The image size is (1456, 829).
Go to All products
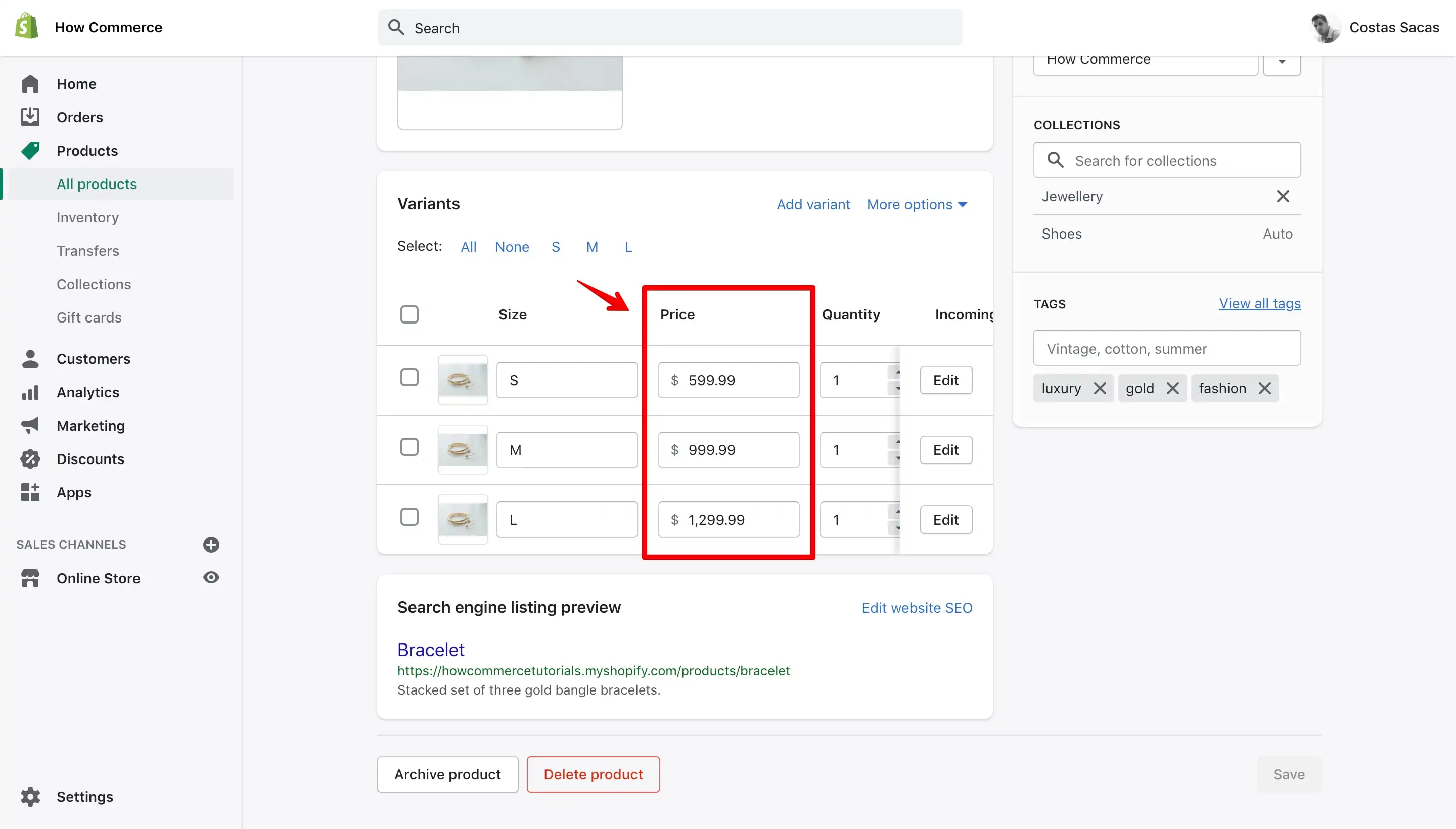point(97,184)
